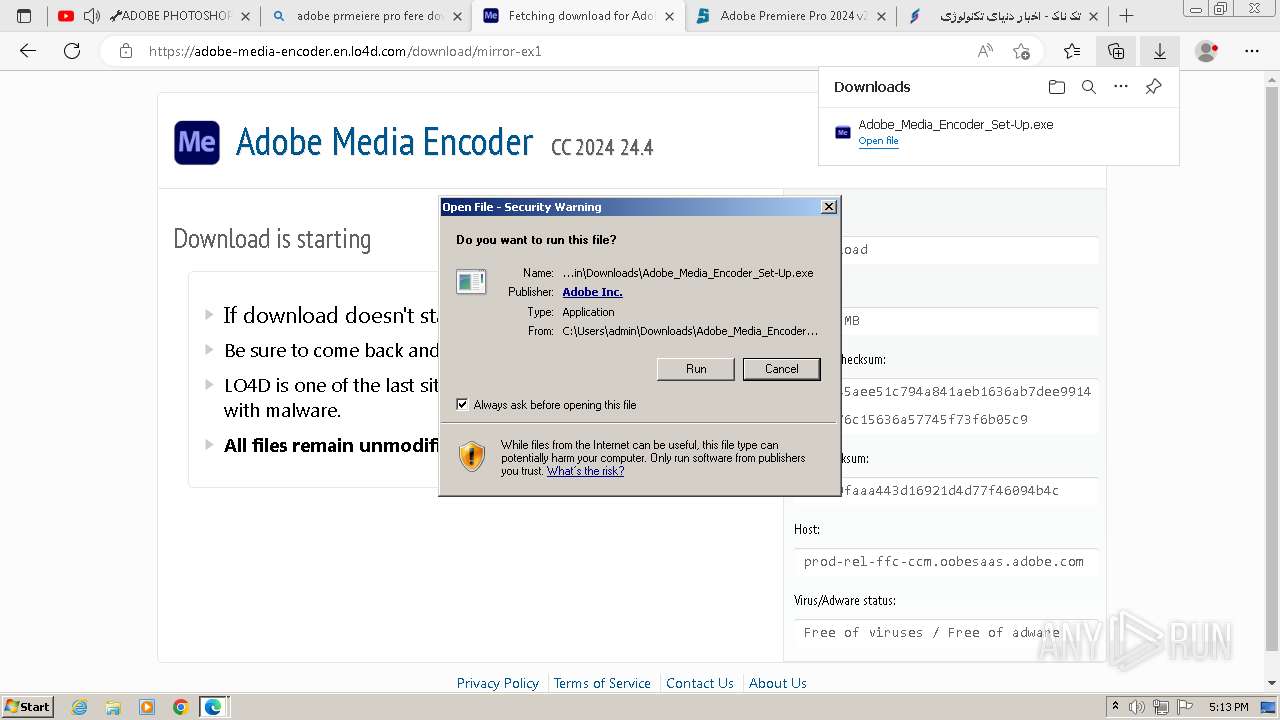Image resolution: width=1280 pixels, height=720 pixels.
Task: Cancel the Open File security warning
Action: tap(781, 369)
